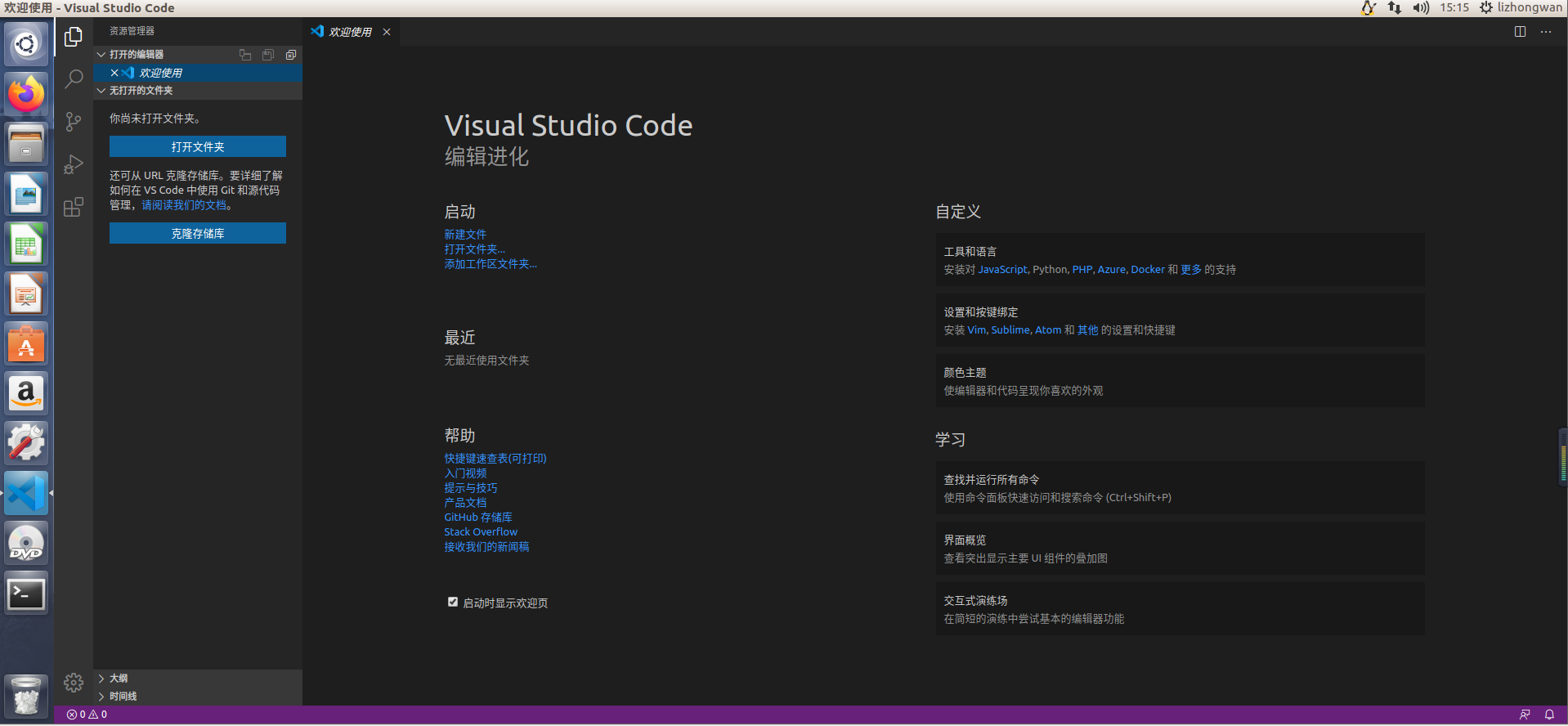Open the 请阅读我们的文档 link
This screenshot has width=1568, height=726.
point(184,205)
